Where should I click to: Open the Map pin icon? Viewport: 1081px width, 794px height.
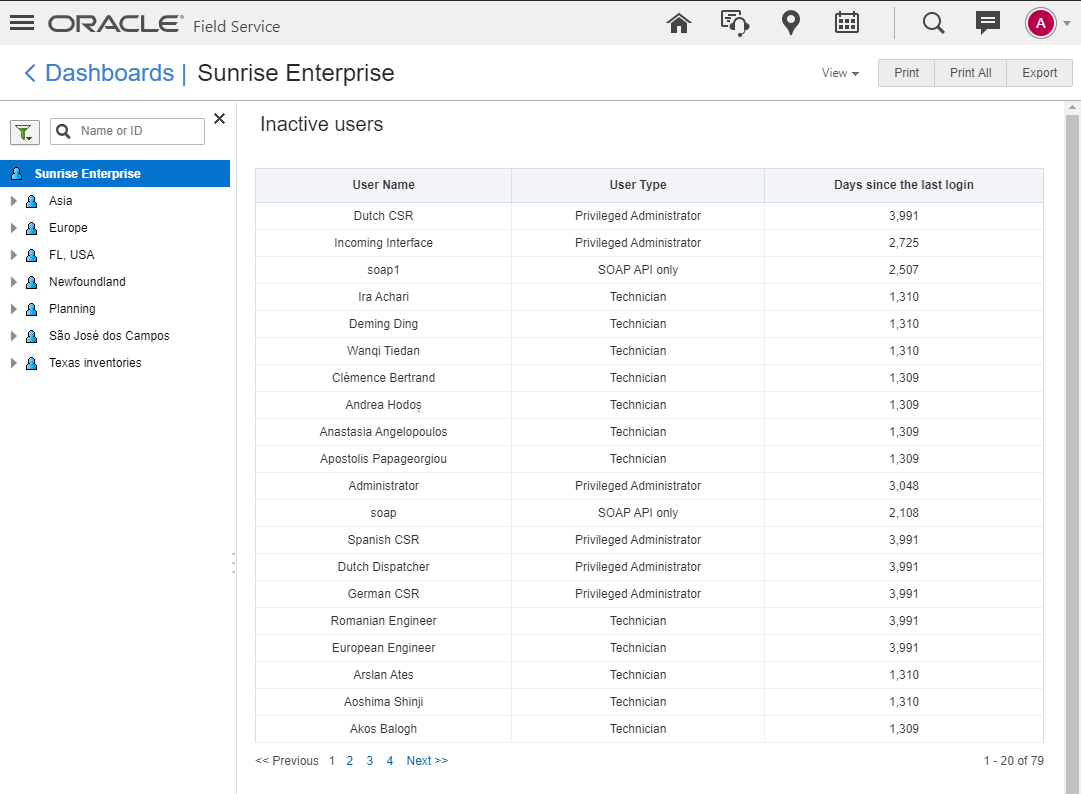coord(791,23)
